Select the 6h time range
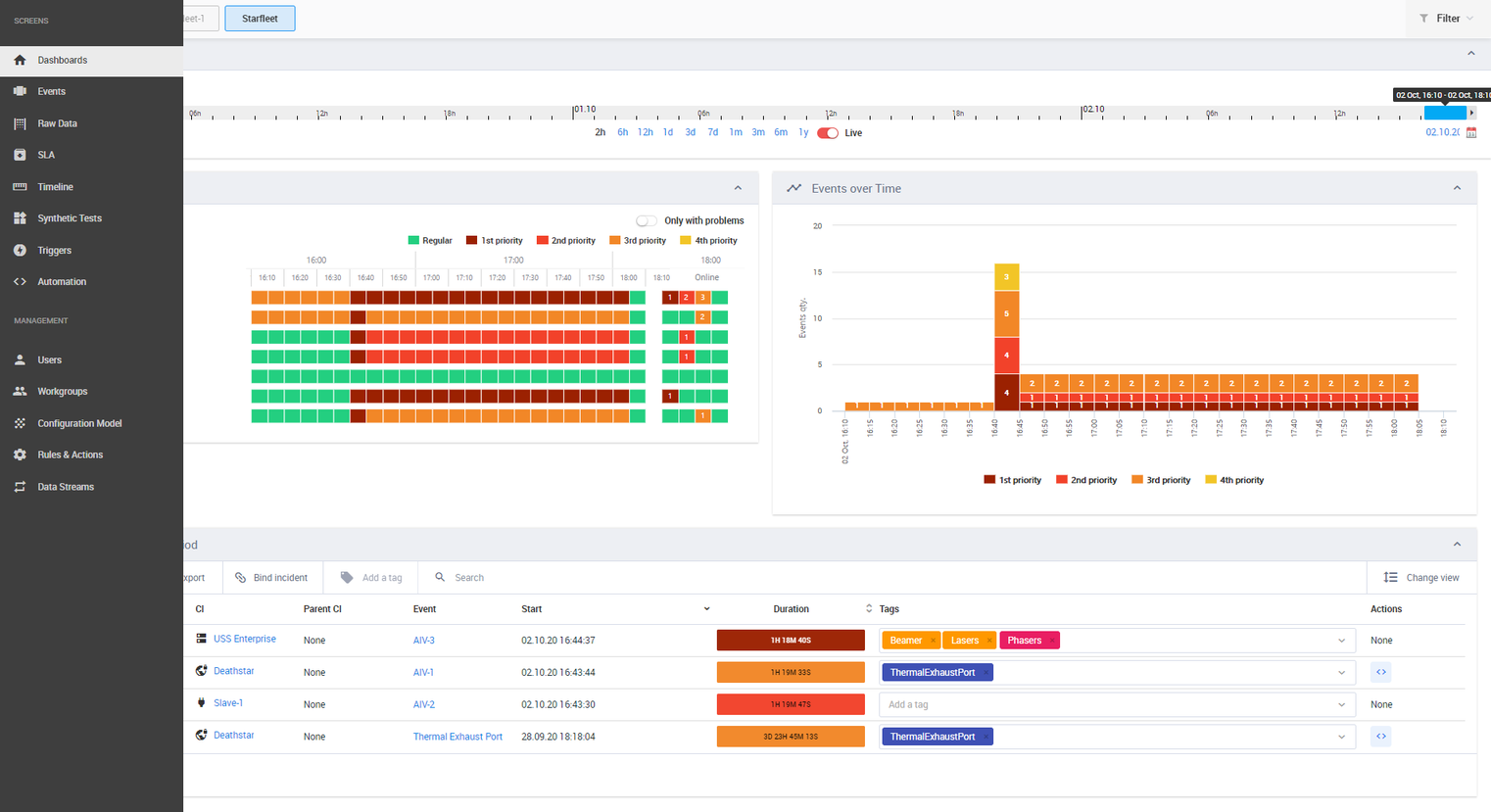This screenshot has height=812, width=1491. tap(622, 132)
